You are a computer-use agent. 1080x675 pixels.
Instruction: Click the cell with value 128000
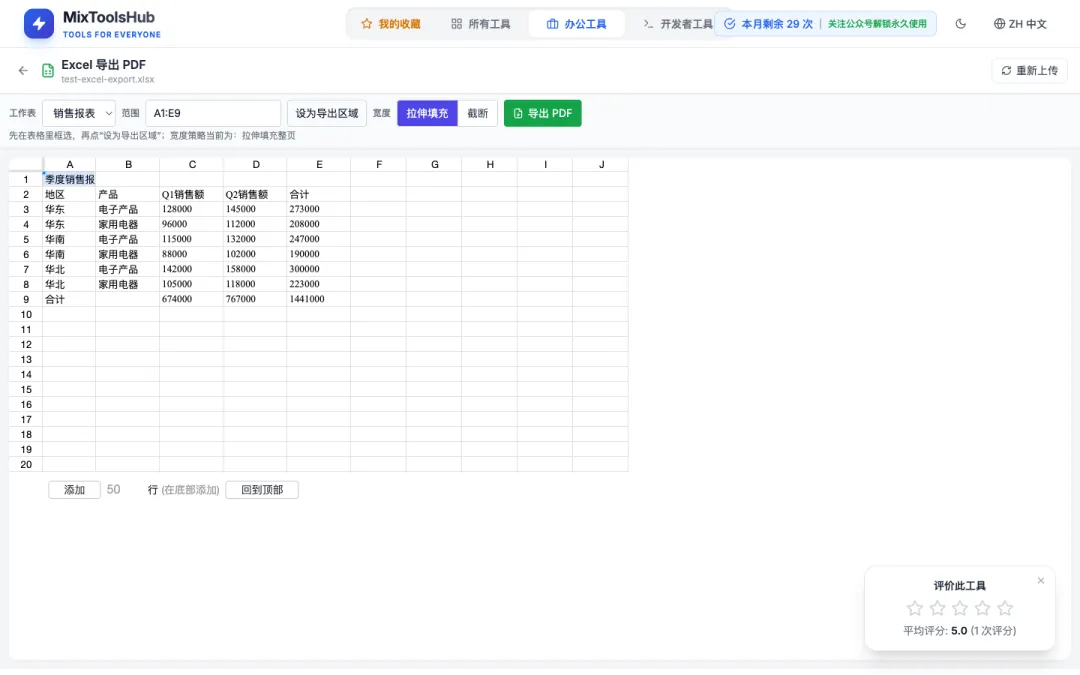(x=191, y=209)
